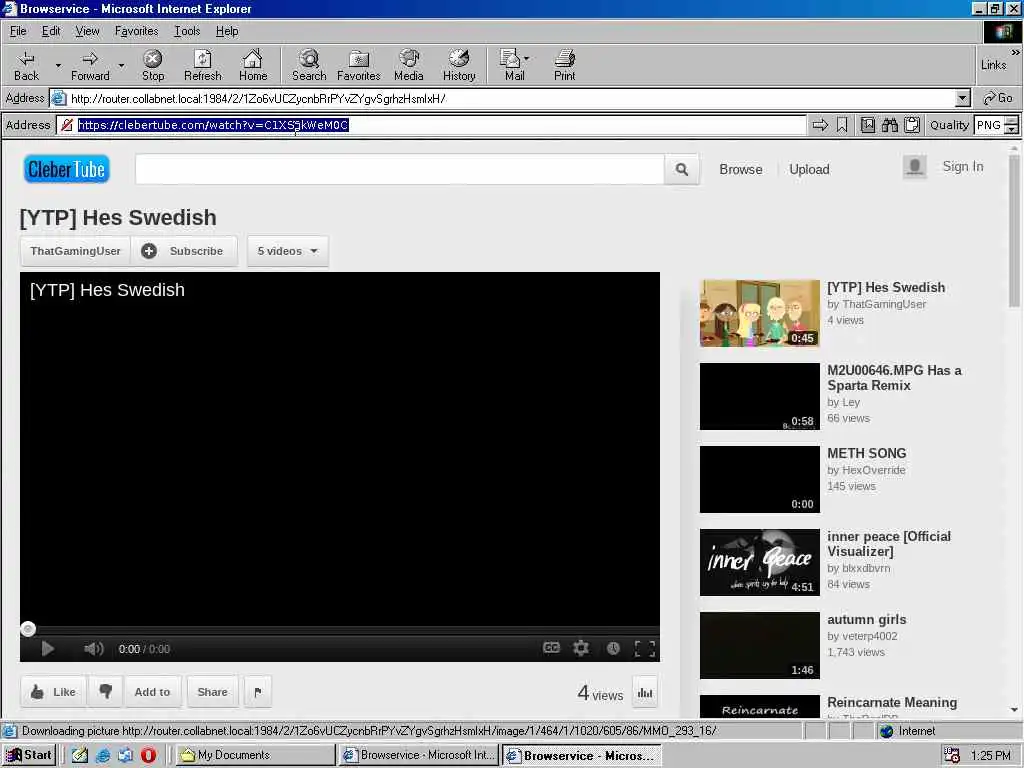Open the METH SONG video title
1024x768 pixels.
tap(867, 453)
